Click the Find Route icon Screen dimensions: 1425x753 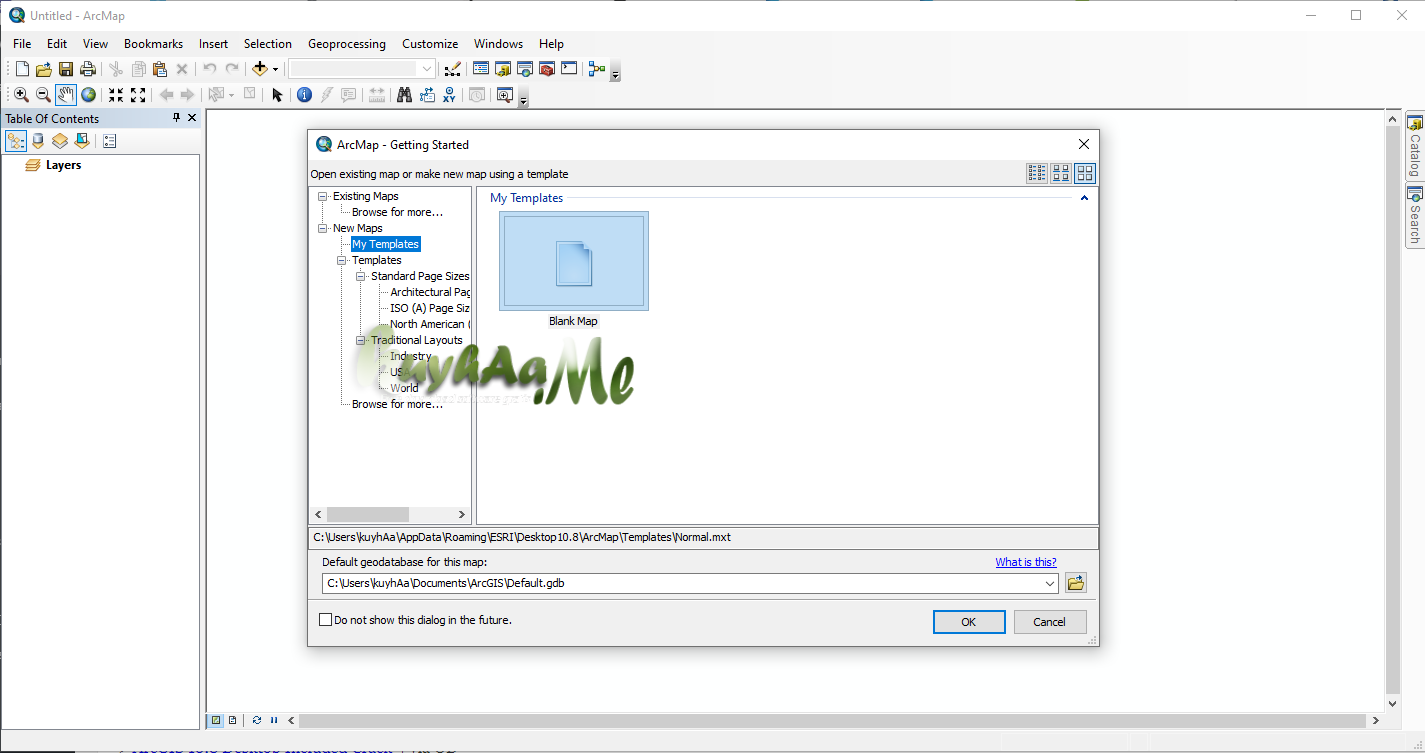point(427,95)
